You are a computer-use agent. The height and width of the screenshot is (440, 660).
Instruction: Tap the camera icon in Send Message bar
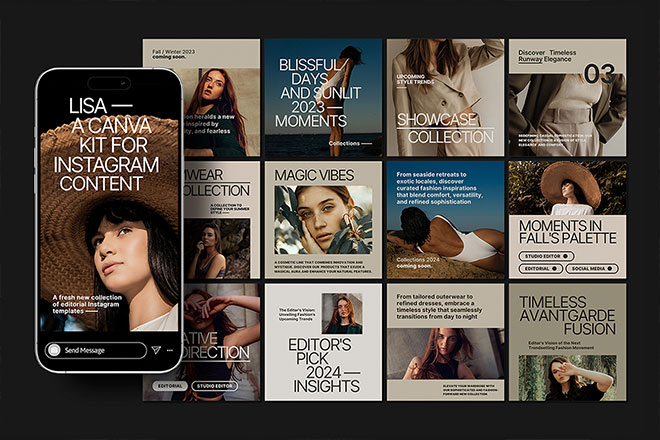point(54,350)
